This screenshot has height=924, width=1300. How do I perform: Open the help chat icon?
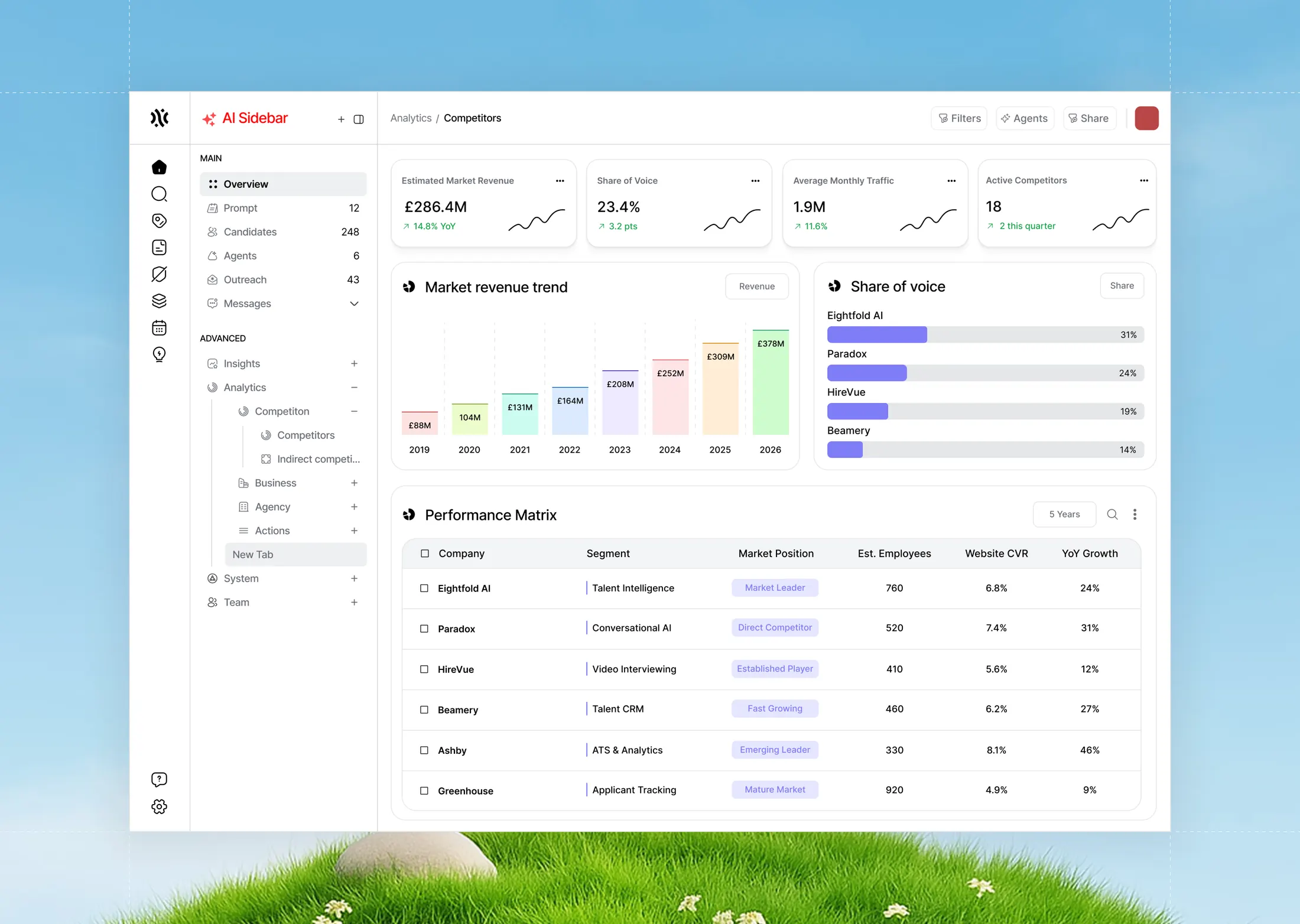(x=160, y=780)
